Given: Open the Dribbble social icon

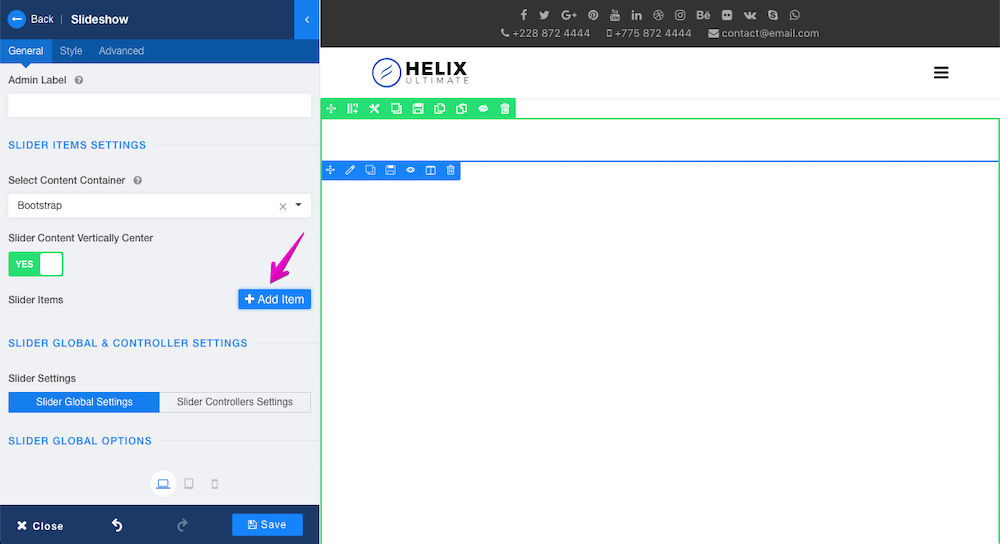Looking at the screenshot, I should tap(658, 15).
